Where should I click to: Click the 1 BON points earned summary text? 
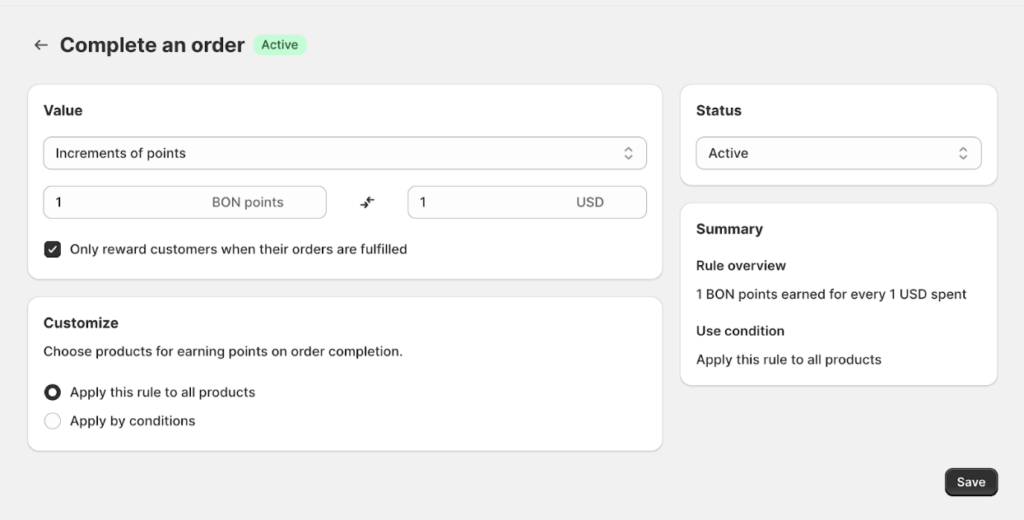coord(831,294)
